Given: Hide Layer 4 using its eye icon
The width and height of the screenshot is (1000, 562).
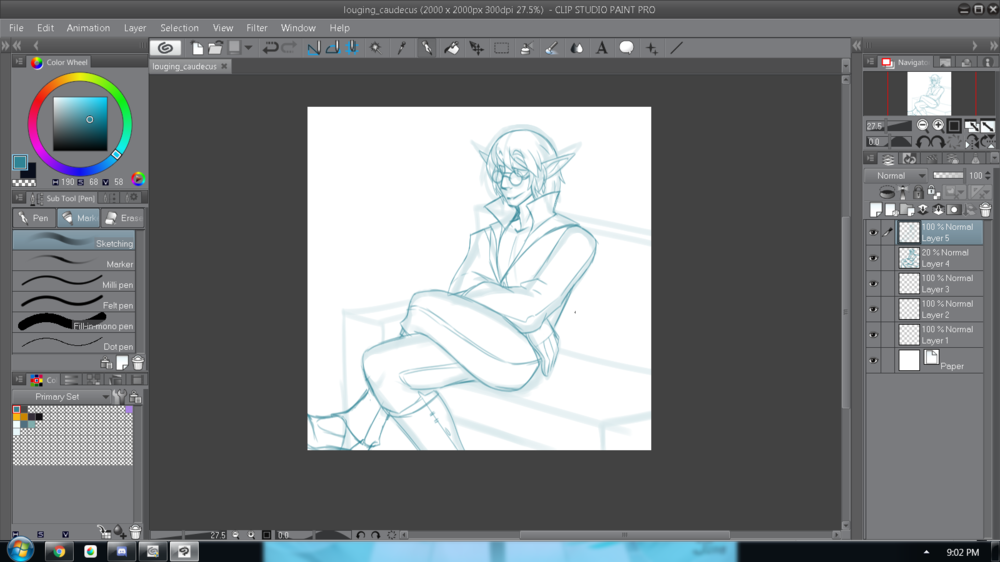Looking at the screenshot, I should coord(873,258).
